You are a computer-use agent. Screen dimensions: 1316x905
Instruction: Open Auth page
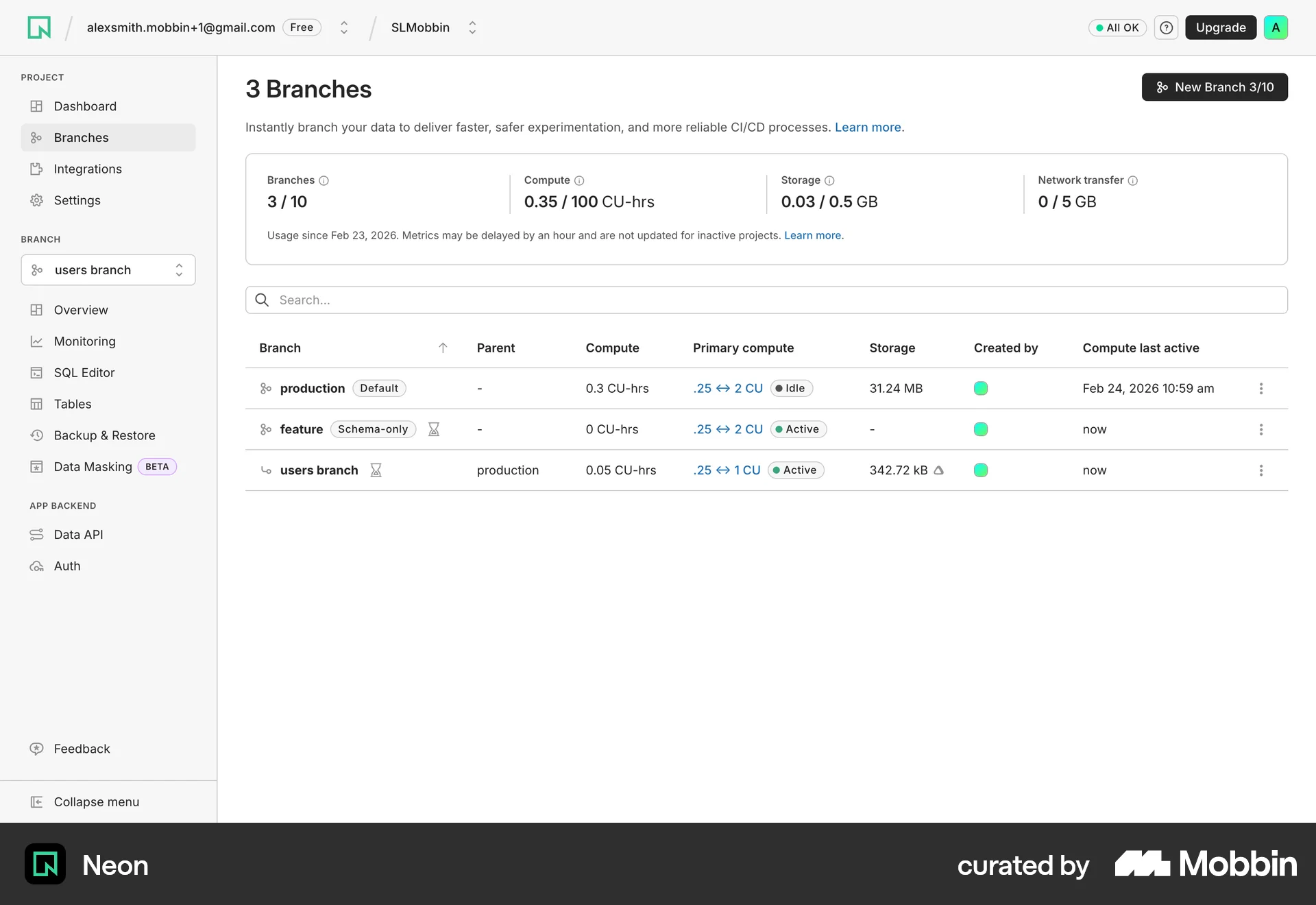click(108, 566)
